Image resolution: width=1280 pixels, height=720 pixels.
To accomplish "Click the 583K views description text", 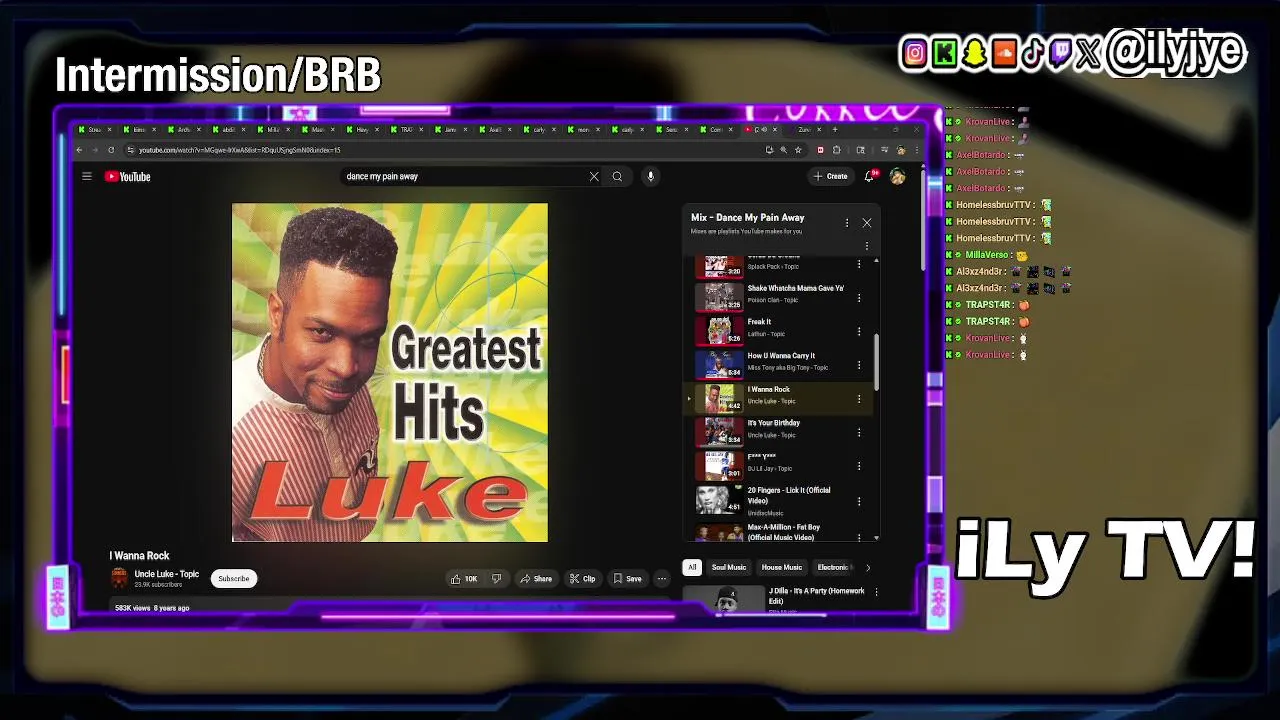I will tap(152, 608).
